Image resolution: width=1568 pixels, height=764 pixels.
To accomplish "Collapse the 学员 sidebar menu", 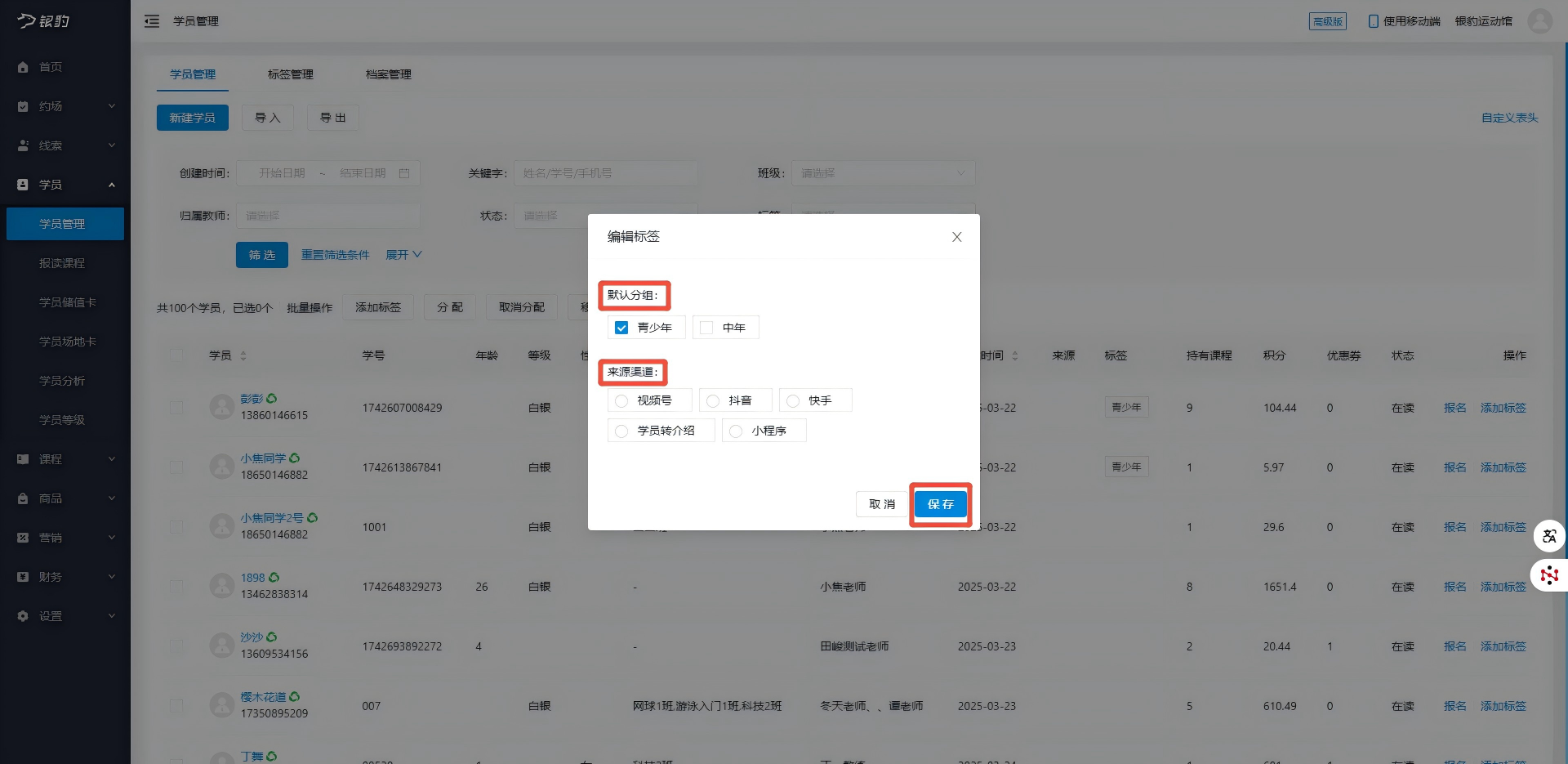I will (x=112, y=185).
